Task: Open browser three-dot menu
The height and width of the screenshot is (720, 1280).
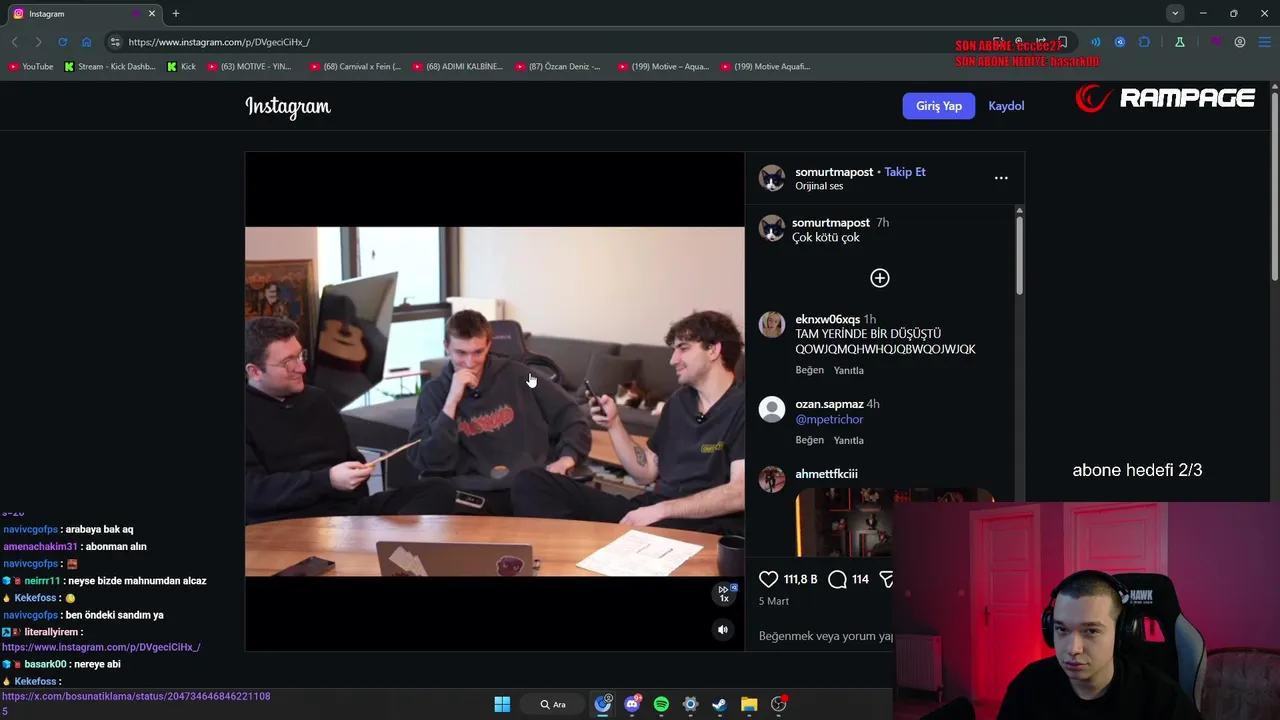Action: (x=1264, y=42)
